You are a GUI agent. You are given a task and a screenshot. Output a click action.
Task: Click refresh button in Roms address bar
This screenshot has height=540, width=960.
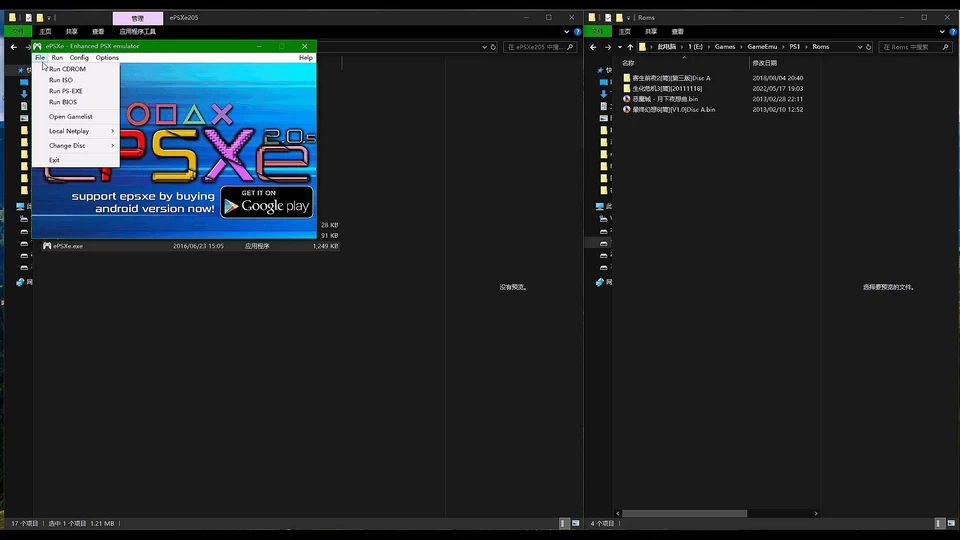tap(874, 47)
